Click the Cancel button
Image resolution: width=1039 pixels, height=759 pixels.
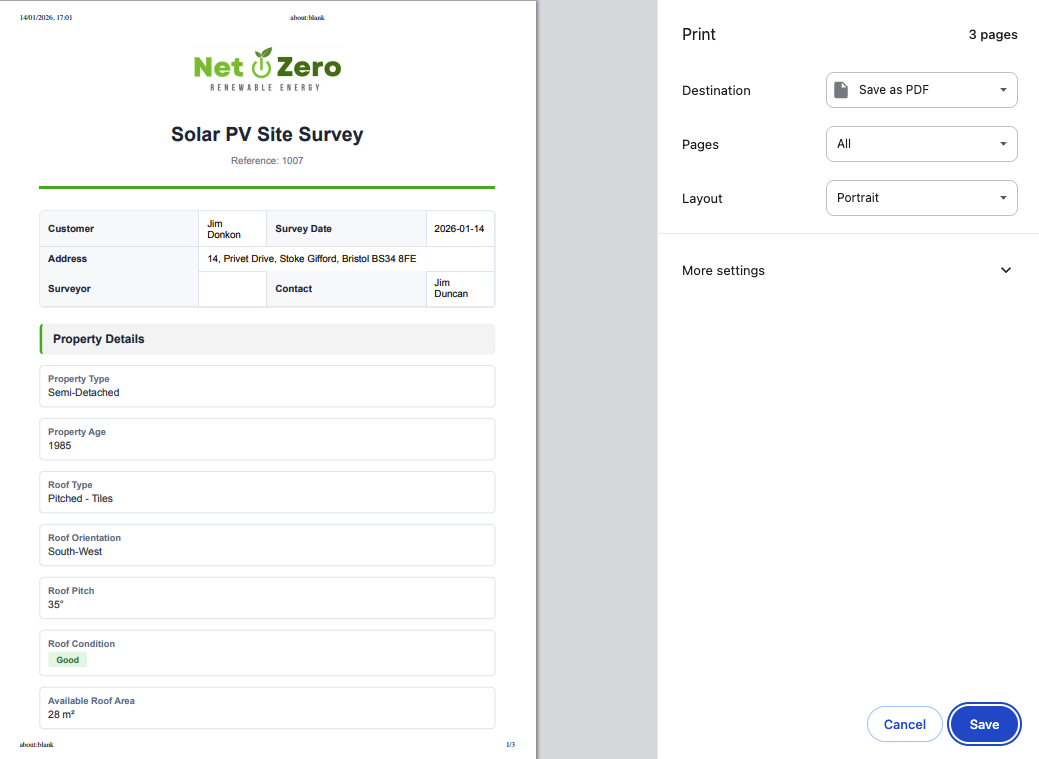click(904, 724)
